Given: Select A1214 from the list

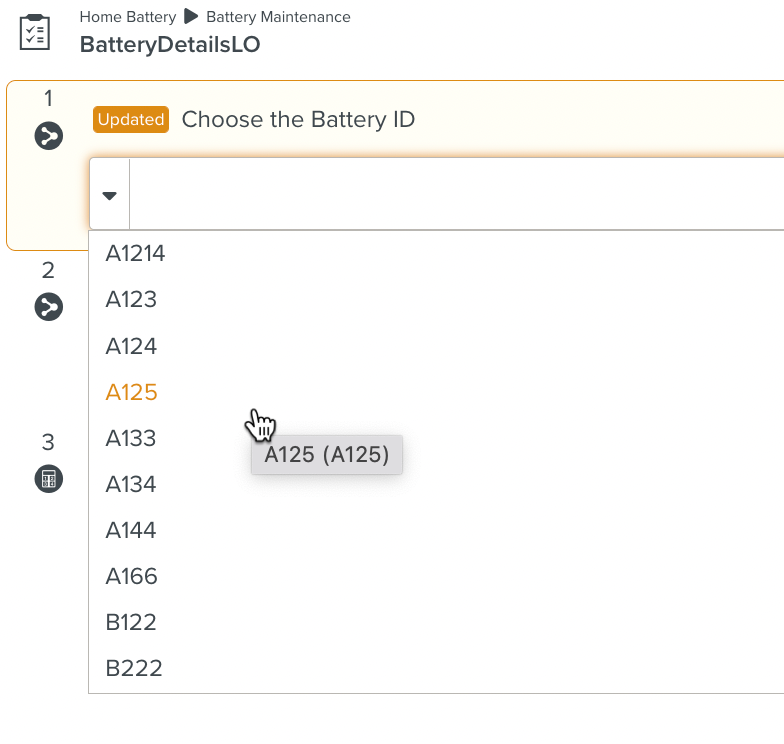Looking at the screenshot, I should tap(135, 254).
